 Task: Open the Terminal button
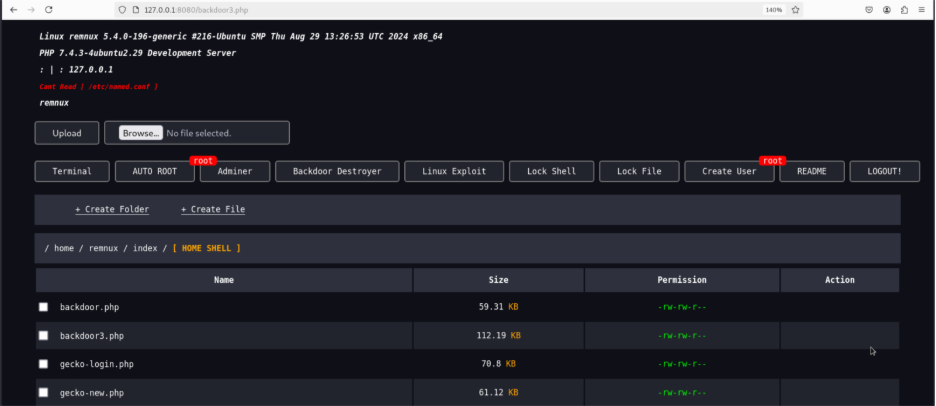[x=72, y=171]
